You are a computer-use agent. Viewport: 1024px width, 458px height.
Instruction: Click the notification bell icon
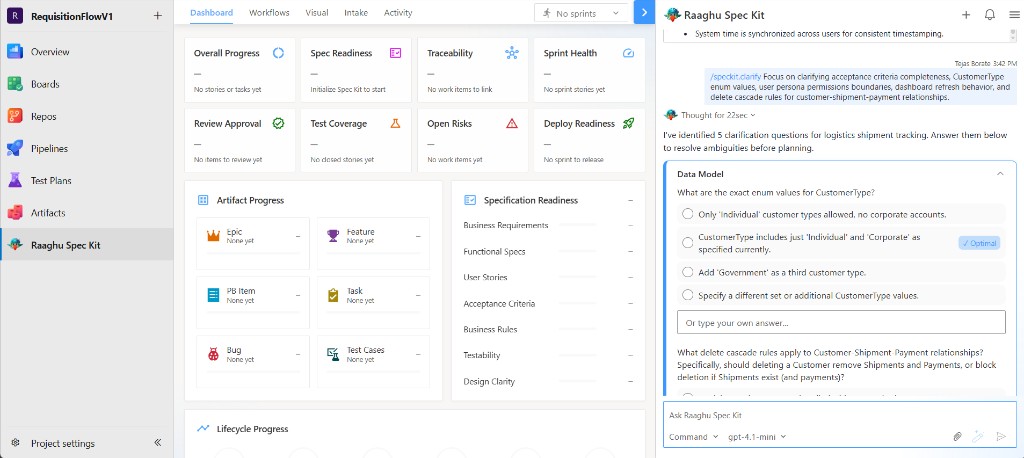point(989,14)
